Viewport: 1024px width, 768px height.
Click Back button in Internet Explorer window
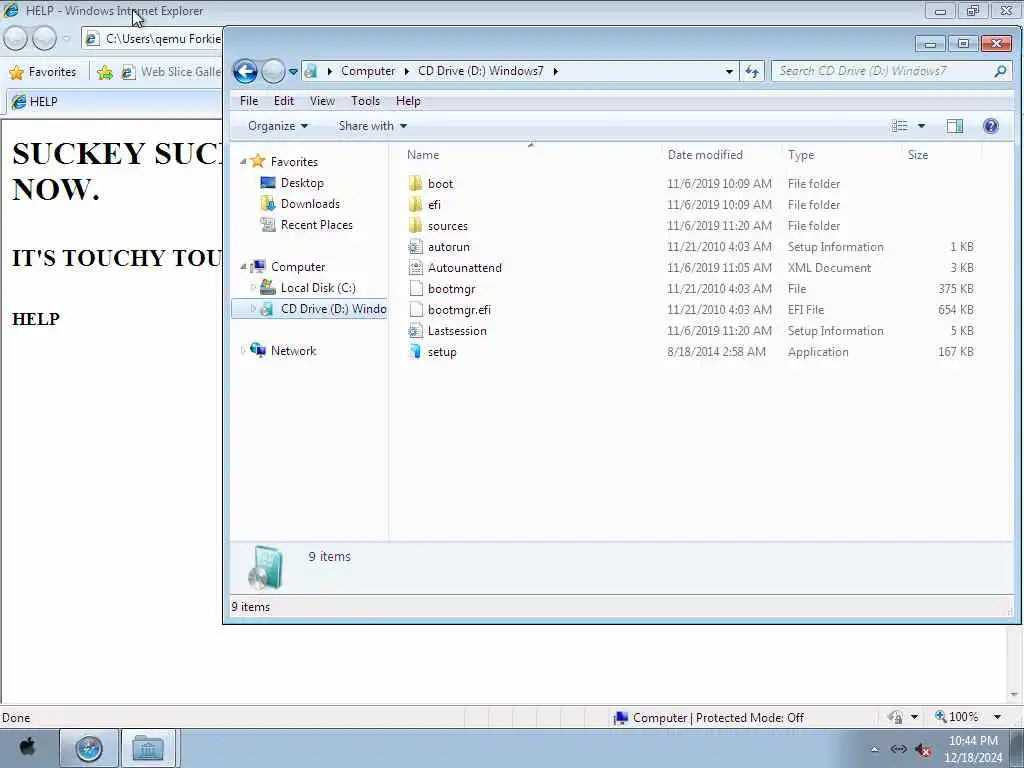click(x=15, y=39)
